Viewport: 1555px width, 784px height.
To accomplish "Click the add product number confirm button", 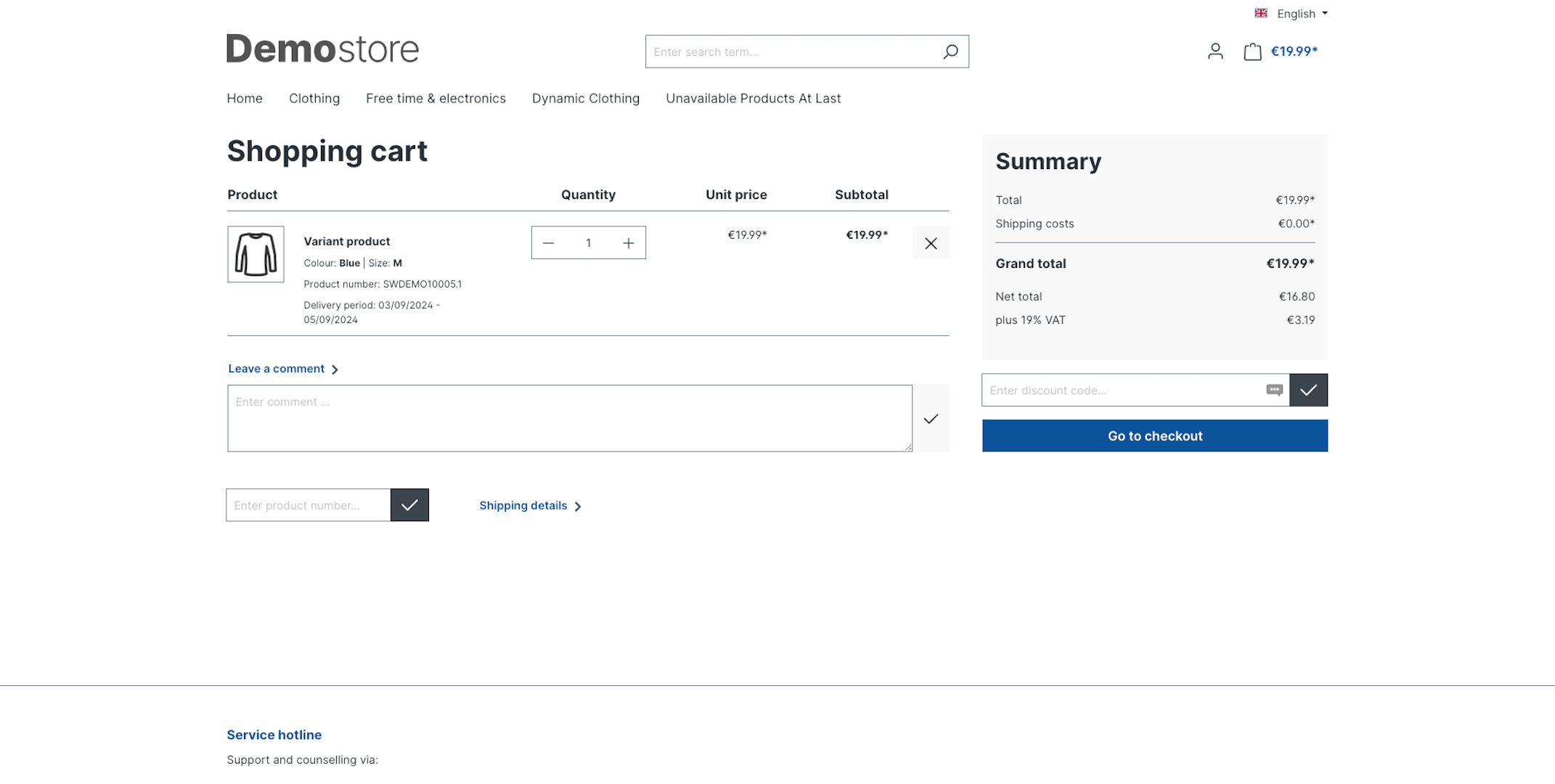I will click(409, 504).
